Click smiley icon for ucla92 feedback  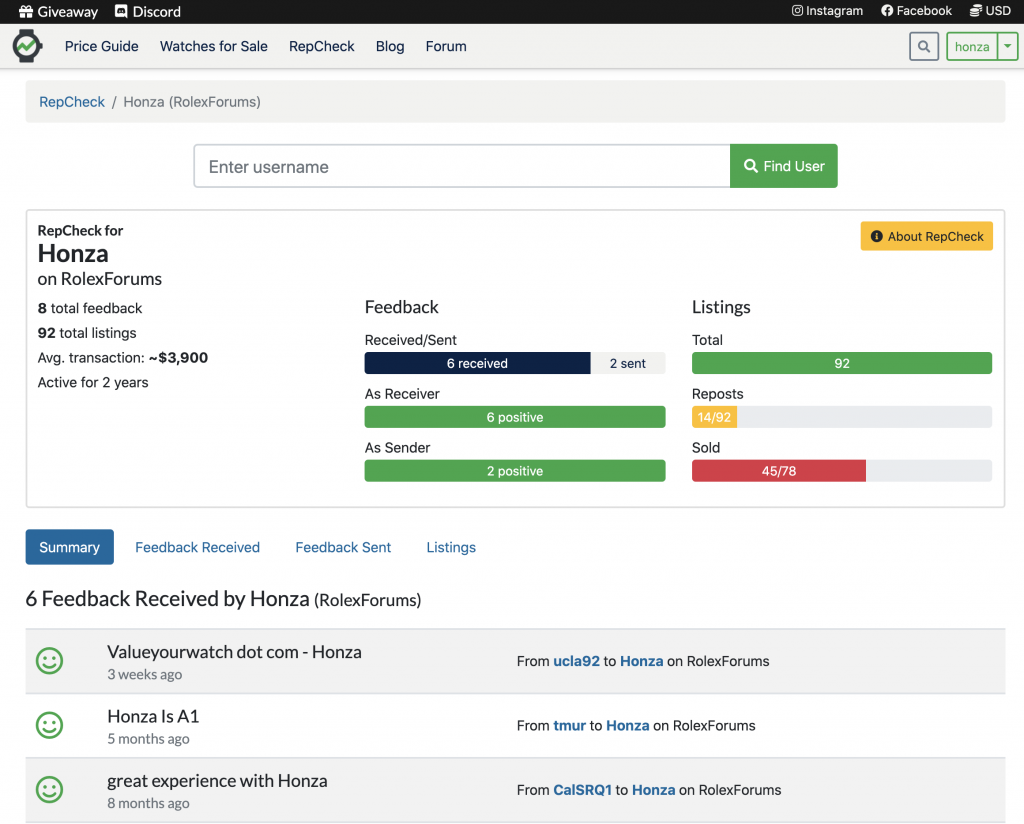(50, 661)
